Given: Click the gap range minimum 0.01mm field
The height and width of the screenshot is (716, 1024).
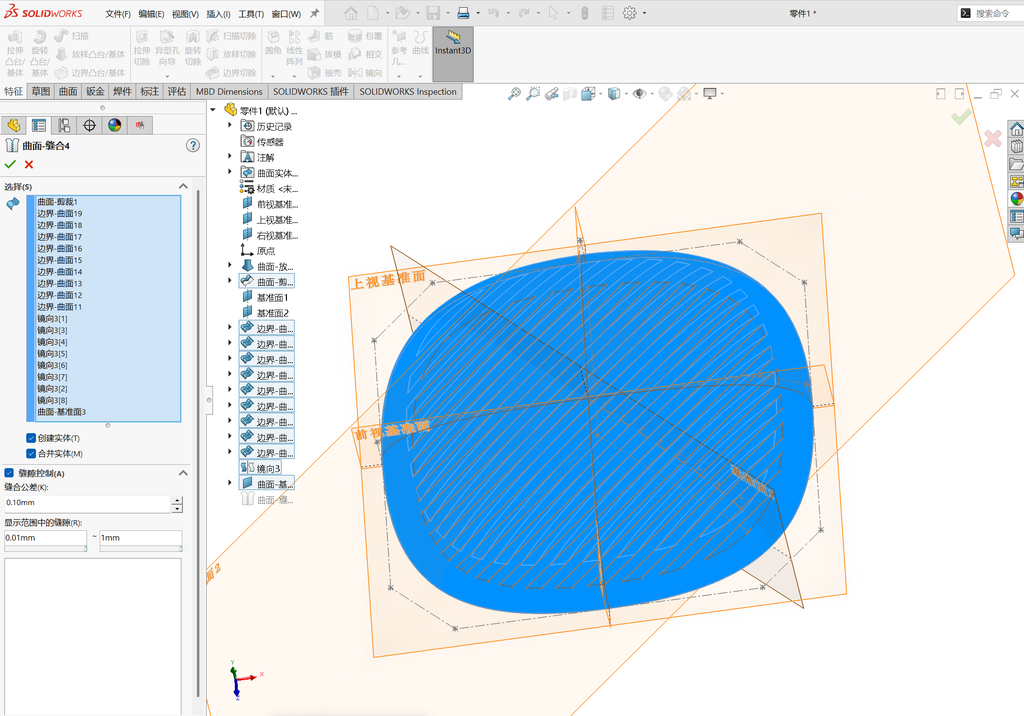Looking at the screenshot, I should (x=45, y=538).
